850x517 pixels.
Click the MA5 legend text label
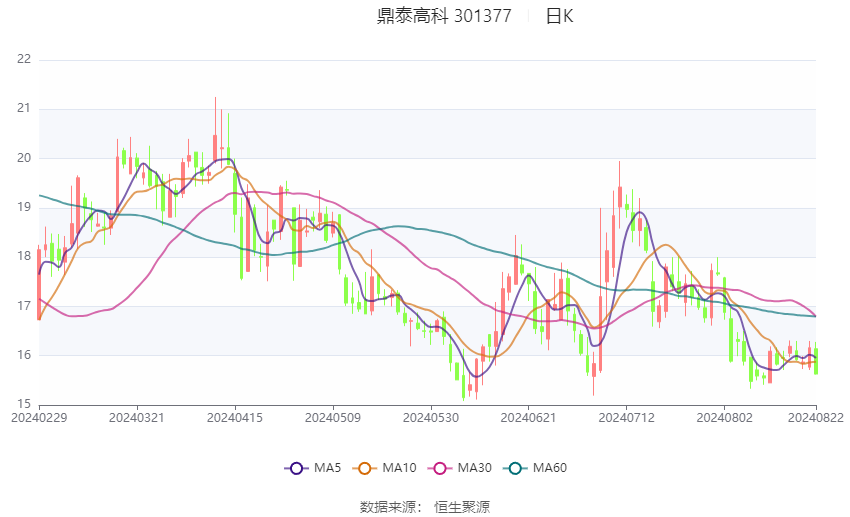coord(327,468)
